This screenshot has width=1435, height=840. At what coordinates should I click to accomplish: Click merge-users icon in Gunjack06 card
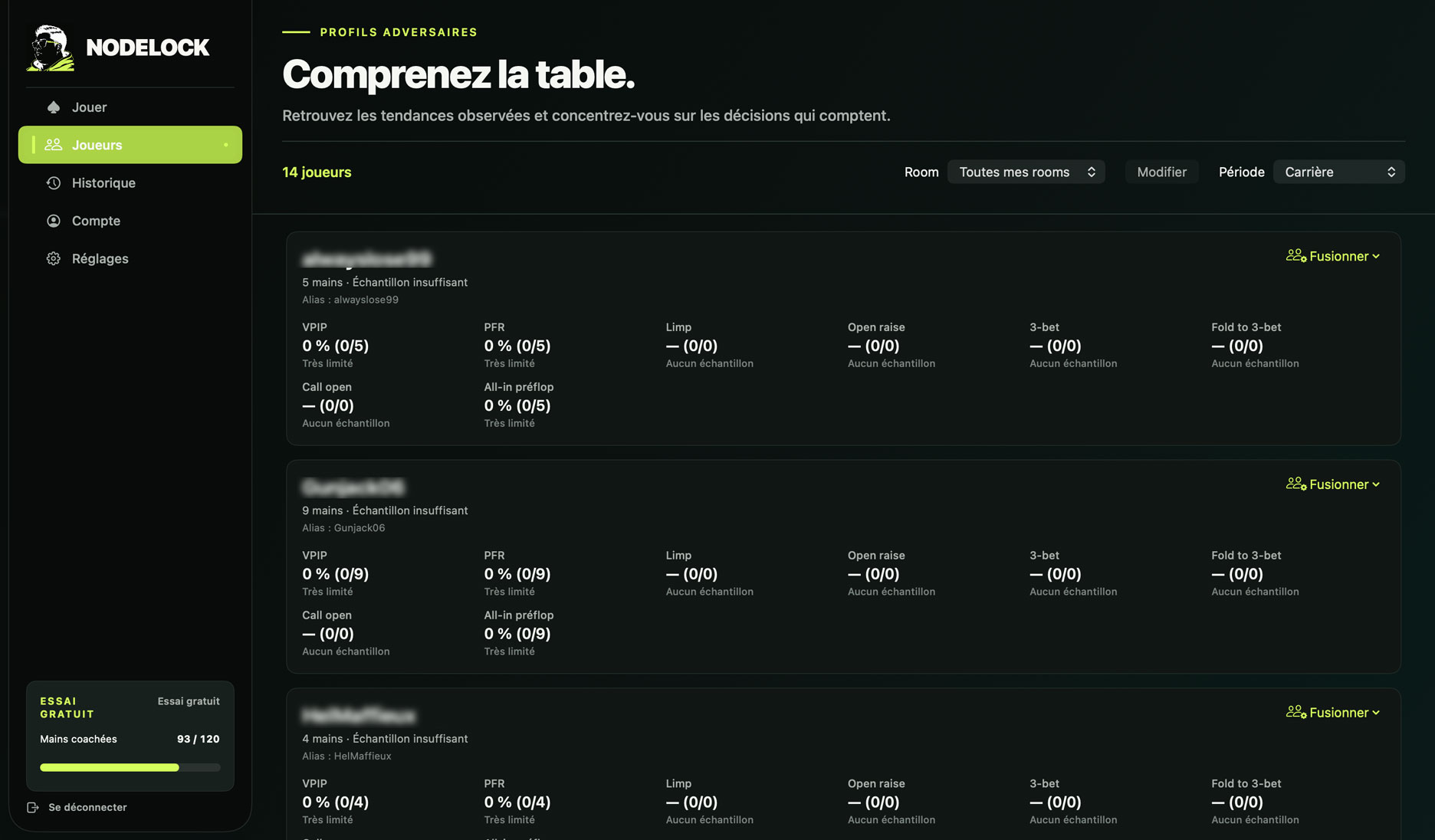1296,484
